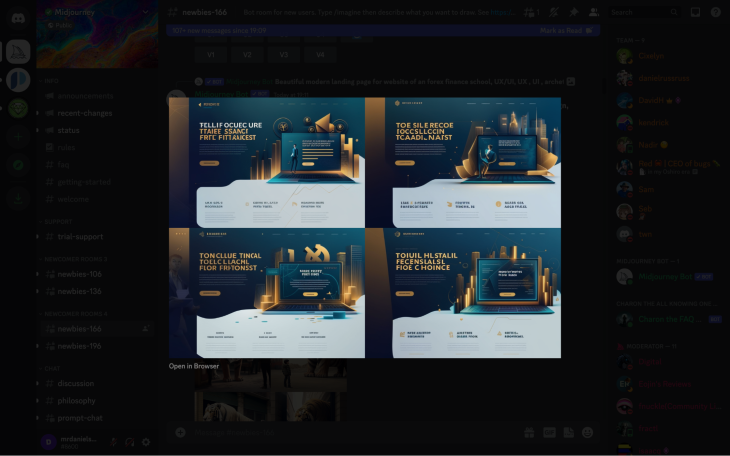
Task: Toggle the member list people icon
Action: click(594, 13)
